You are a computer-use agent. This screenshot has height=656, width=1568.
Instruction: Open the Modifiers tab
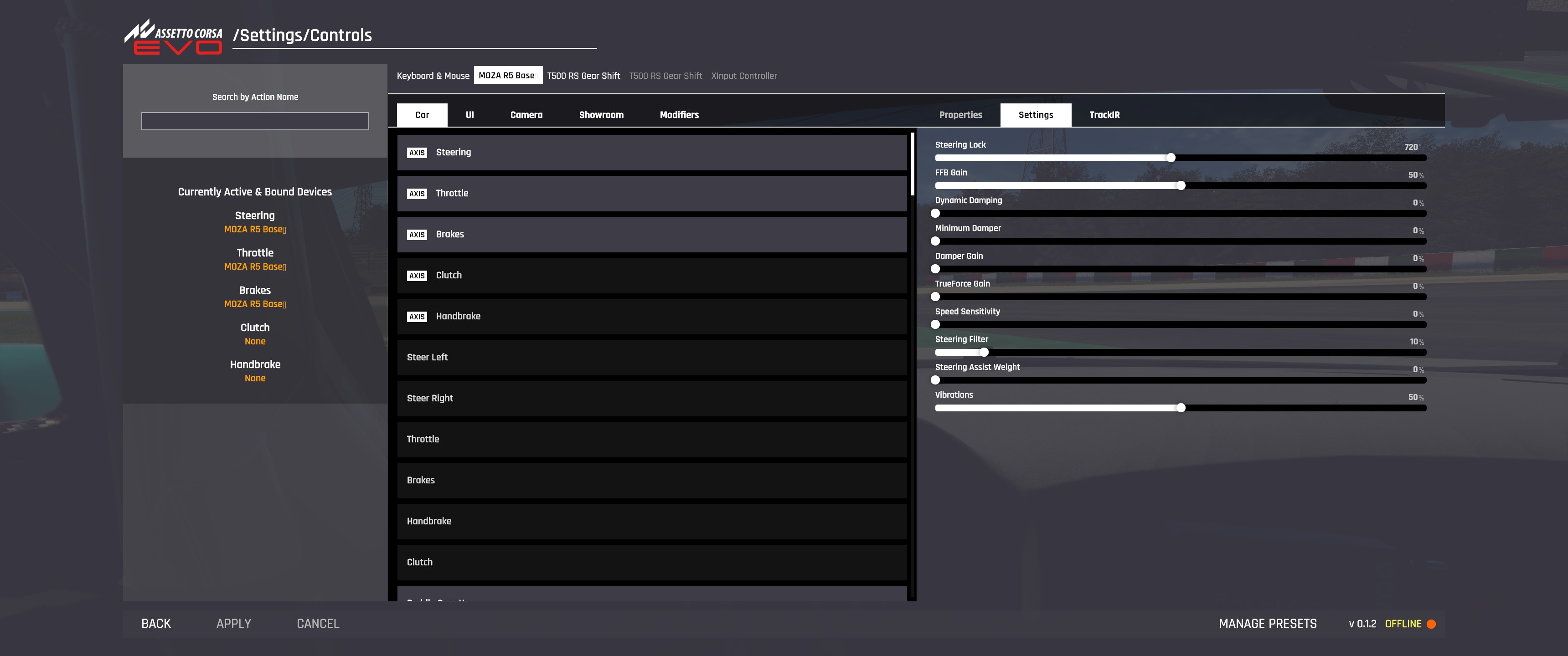point(679,115)
